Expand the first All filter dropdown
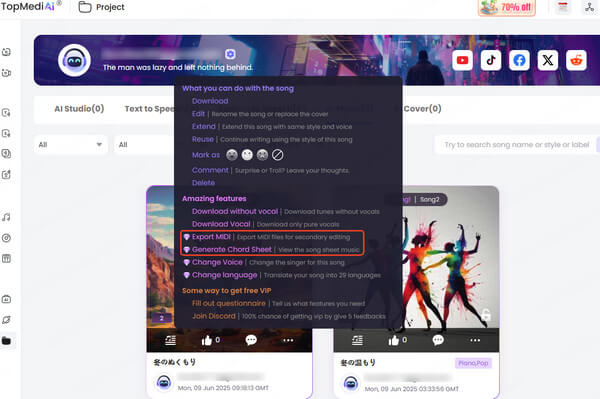This screenshot has width=600, height=399. click(70, 145)
